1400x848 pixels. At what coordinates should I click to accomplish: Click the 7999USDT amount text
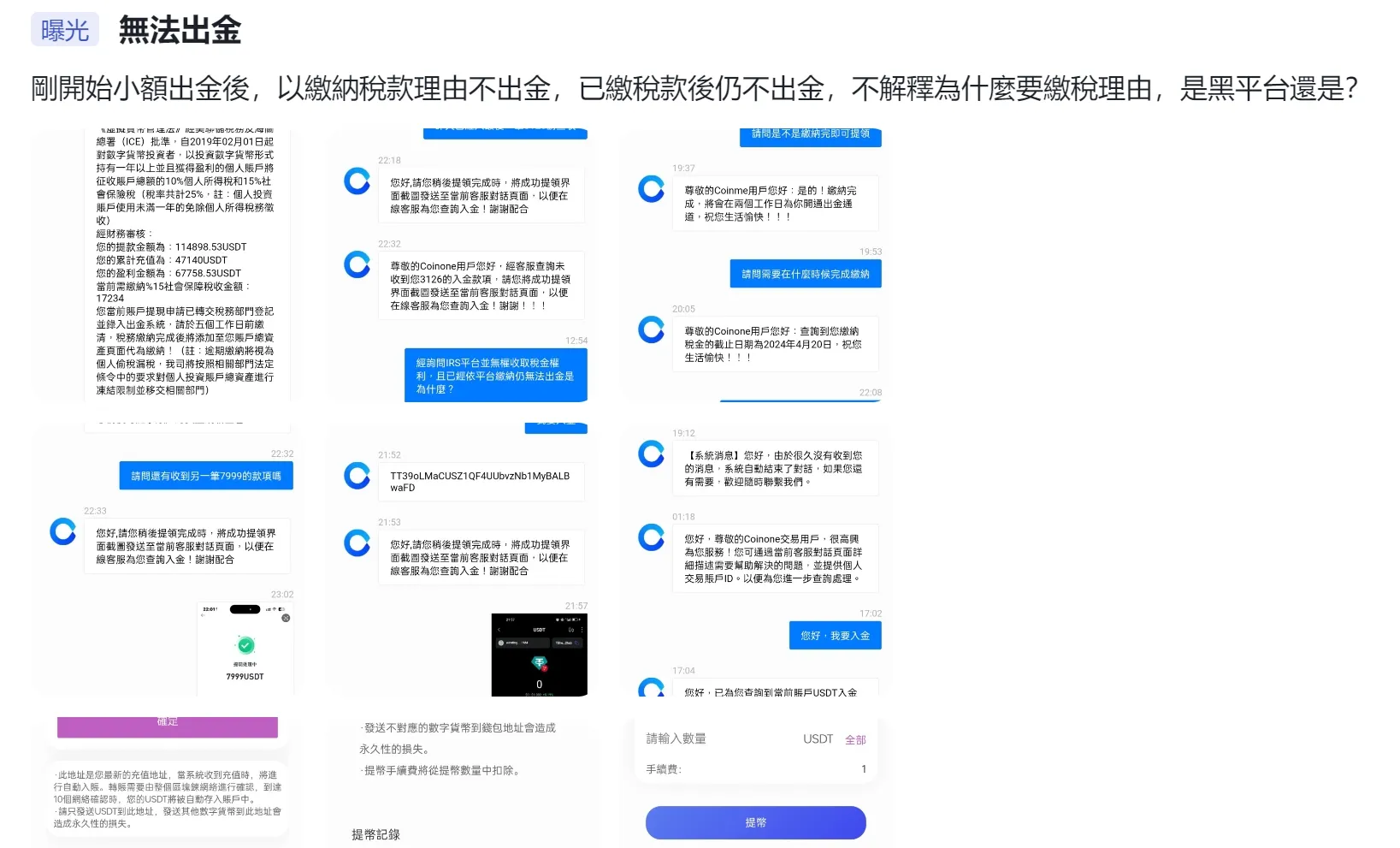(x=245, y=677)
